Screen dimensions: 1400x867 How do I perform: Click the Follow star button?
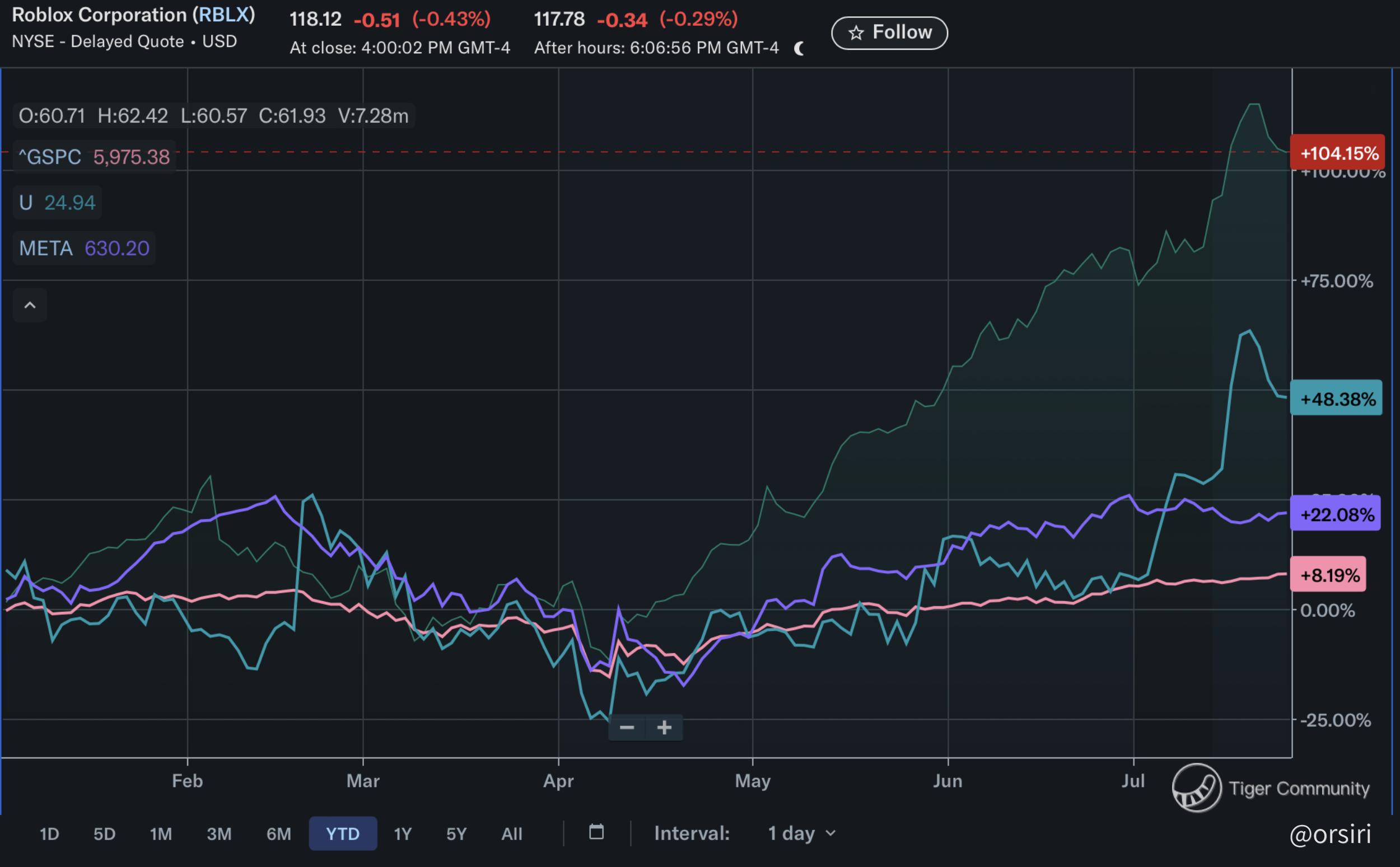click(x=889, y=32)
